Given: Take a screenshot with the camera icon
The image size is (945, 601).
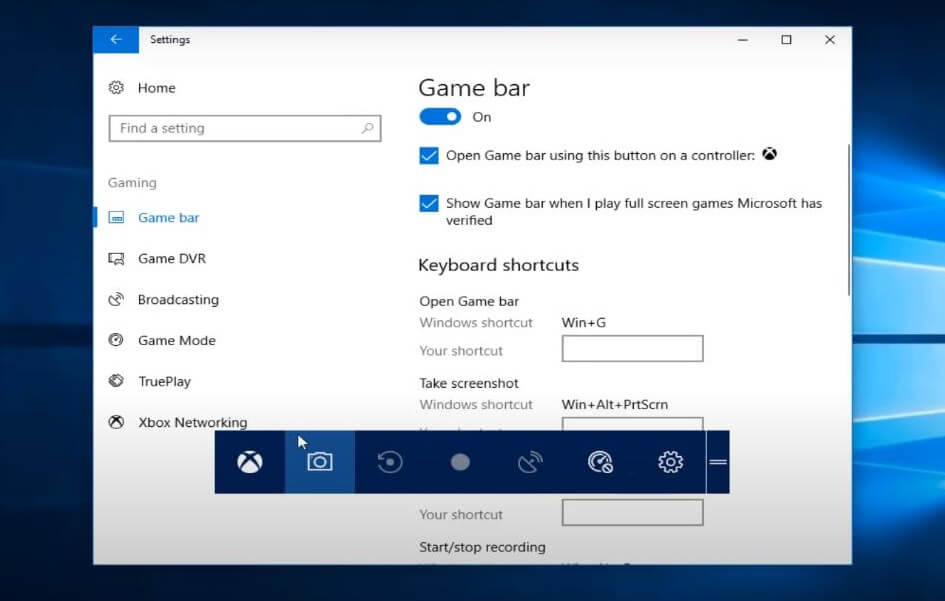Looking at the screenshot, I should tap(319, 462).
